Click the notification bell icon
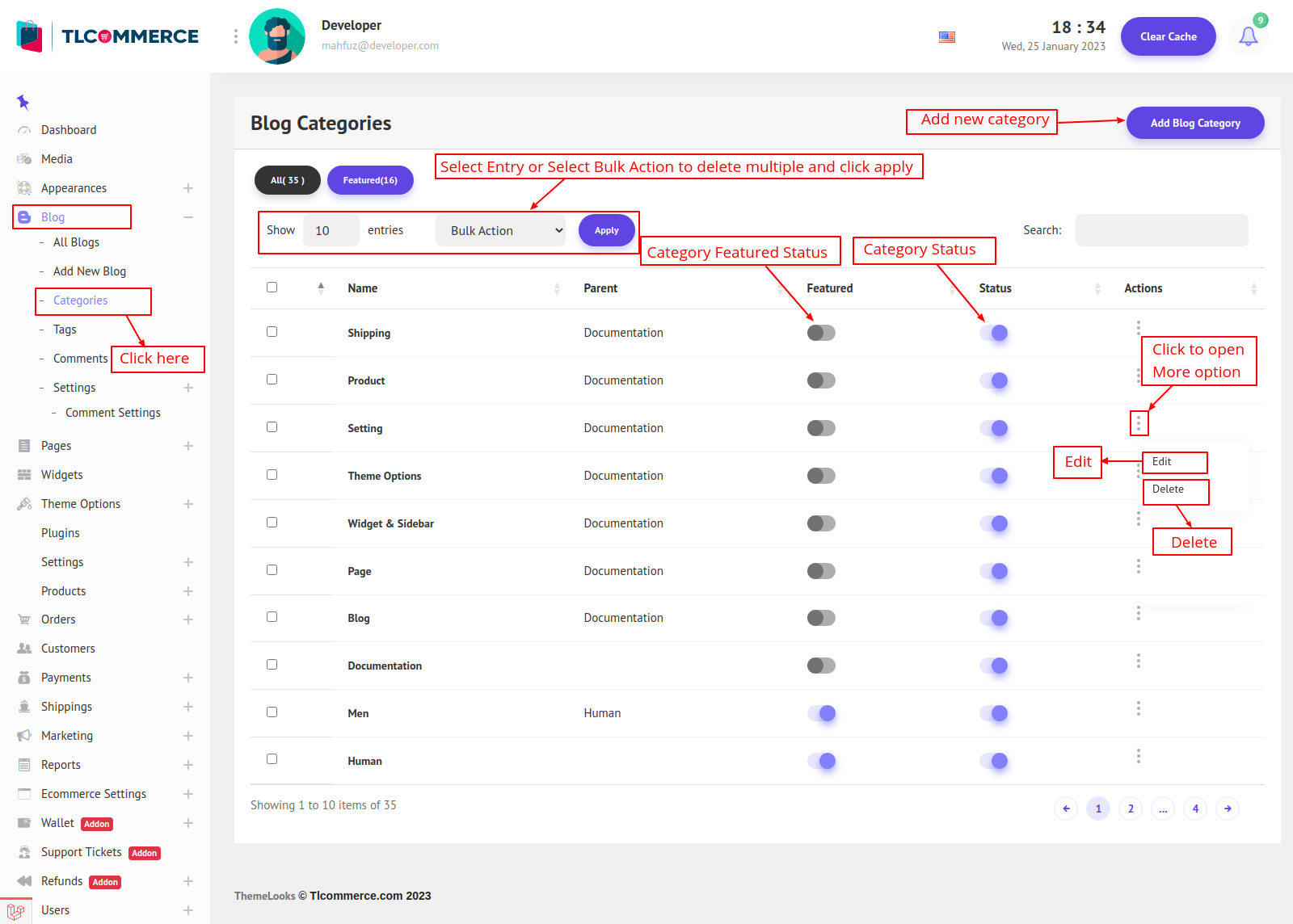 1248,36
